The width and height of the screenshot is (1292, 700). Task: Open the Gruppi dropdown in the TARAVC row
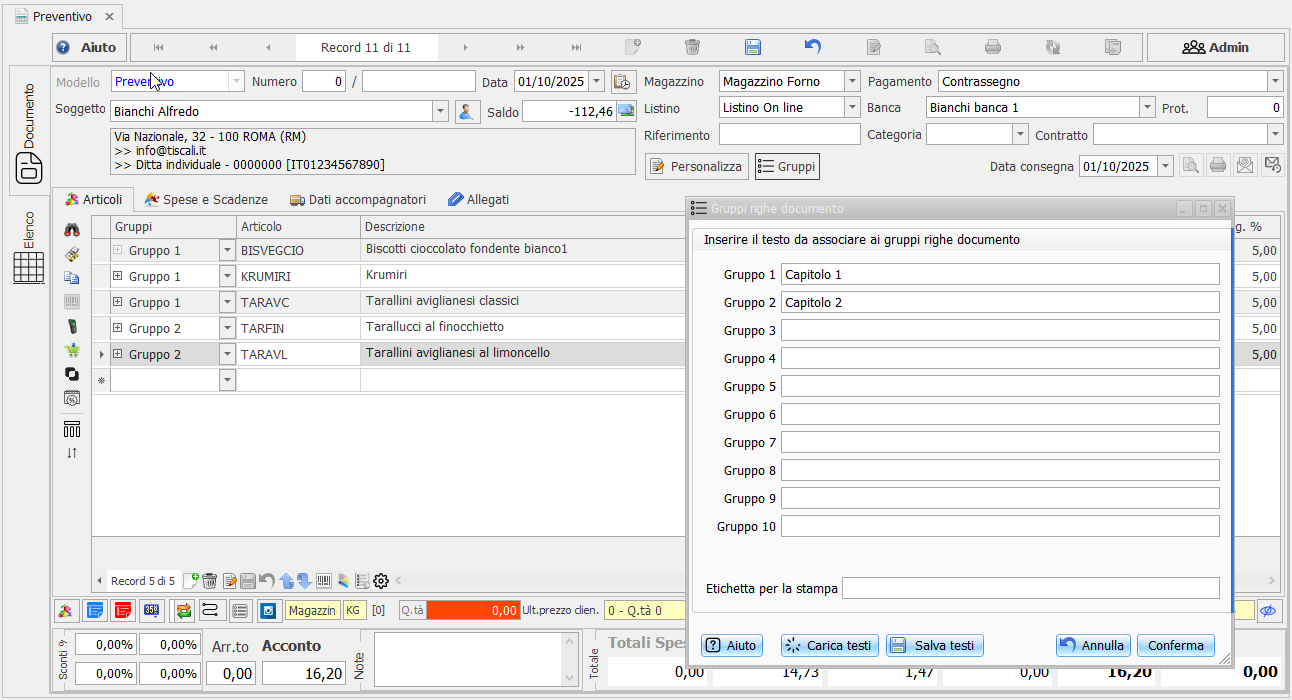pyautogui.click(x=226, y=302)
